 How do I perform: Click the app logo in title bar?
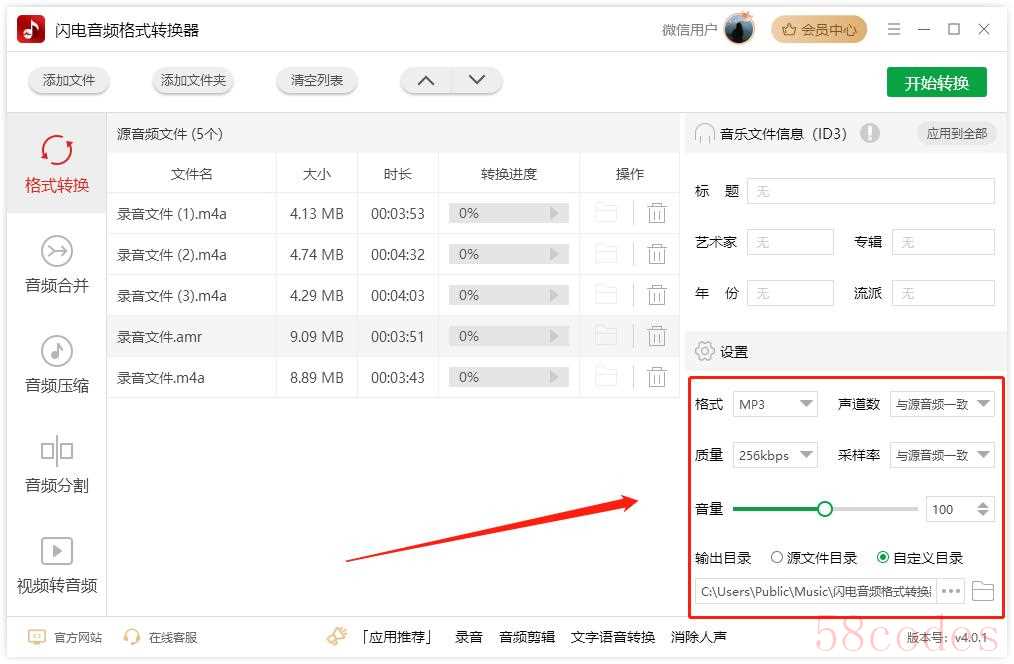(31, 29)
